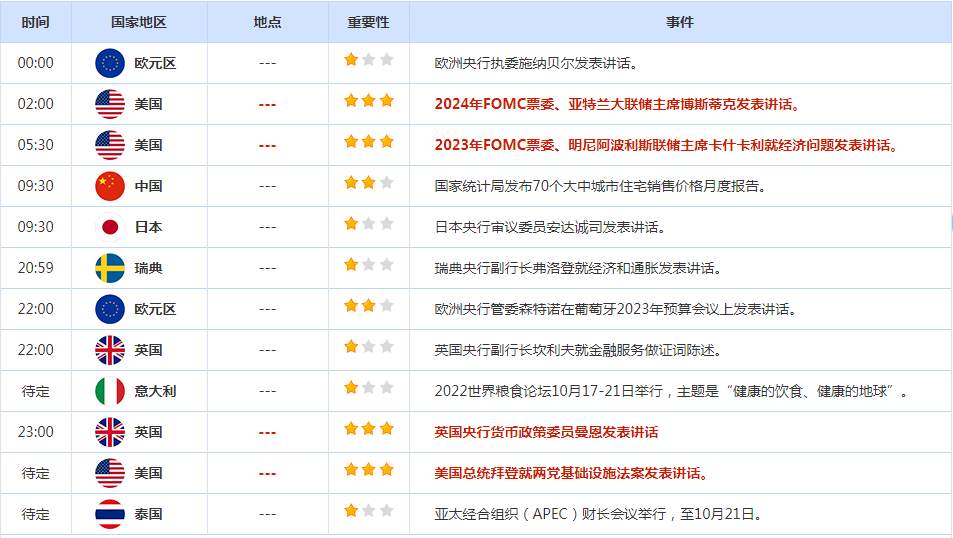Click the China flag icon
Screen dimensions: 953x538
(110, 186)
